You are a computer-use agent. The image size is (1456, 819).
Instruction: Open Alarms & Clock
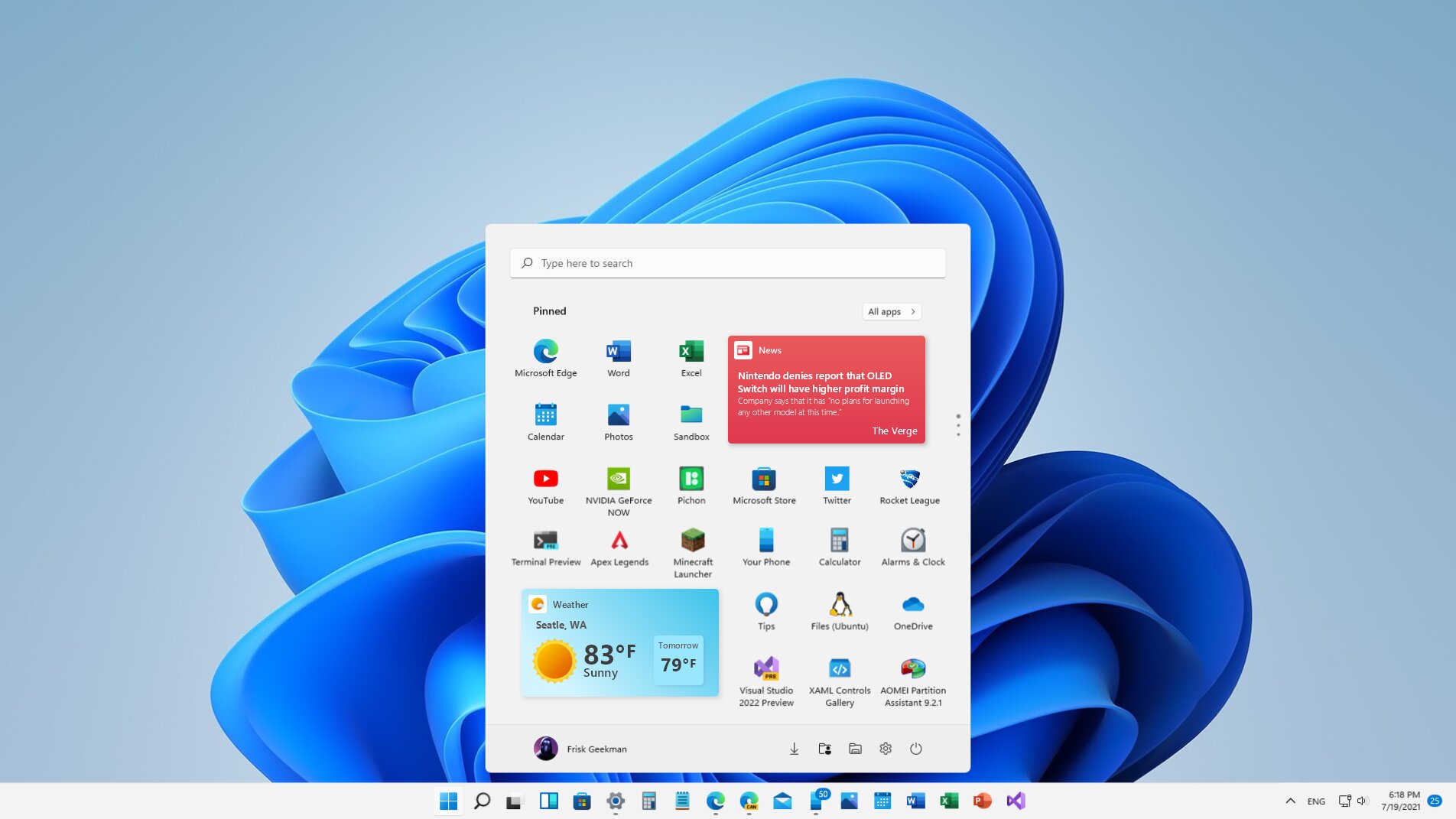912,548
